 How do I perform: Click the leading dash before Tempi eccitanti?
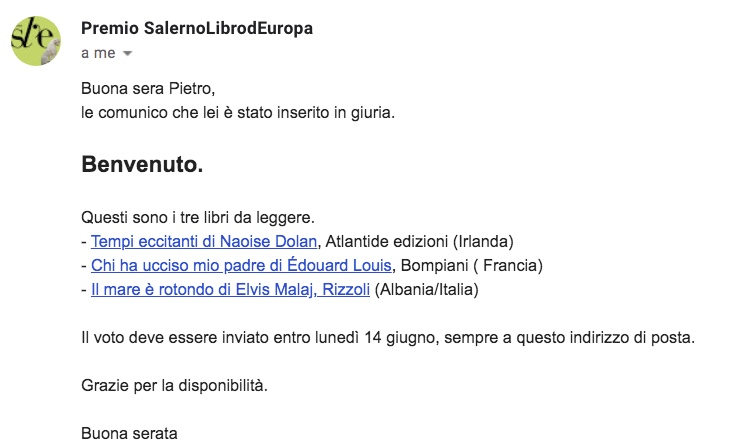(84, 241)
